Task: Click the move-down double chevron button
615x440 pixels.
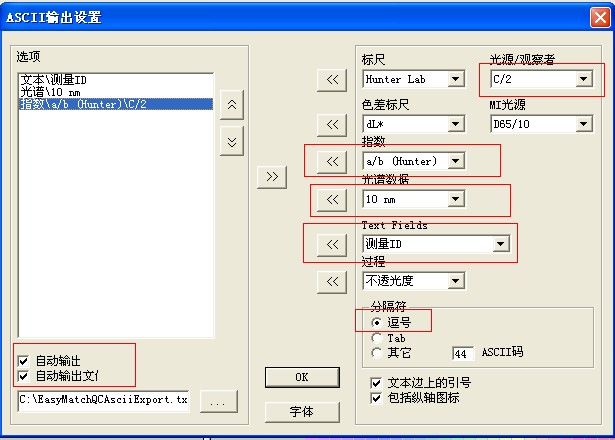Action: (x=232, y=141)
